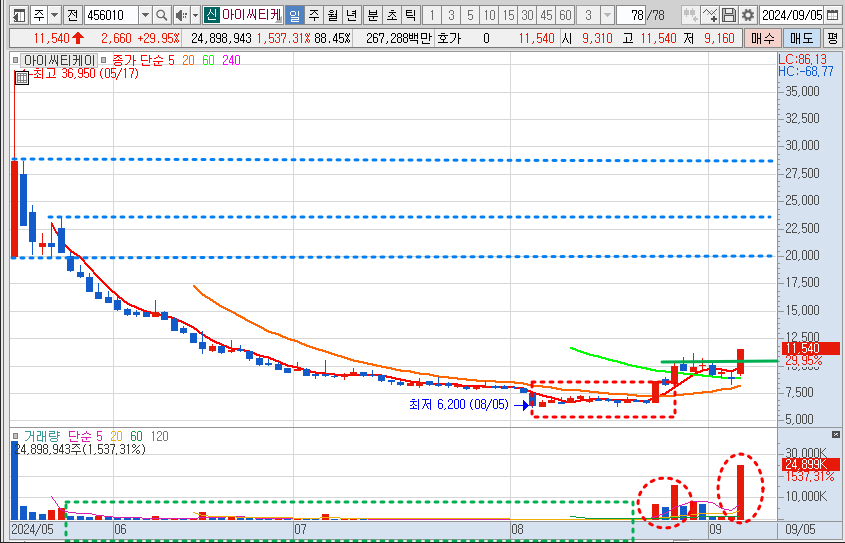Click the 최저 6,200 (08/05) low label
This screenshot has height=543, width=845.
click(x=459, y=405)
